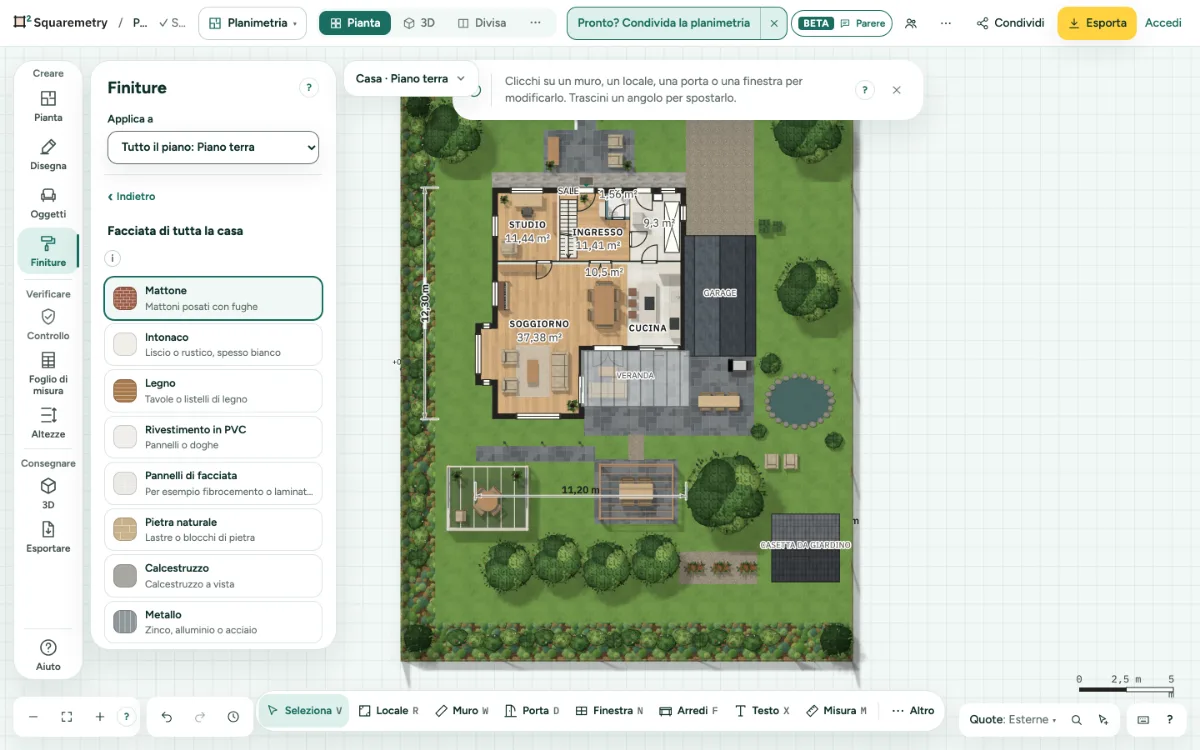Fit plan to screen icon

tap(67, 717)
